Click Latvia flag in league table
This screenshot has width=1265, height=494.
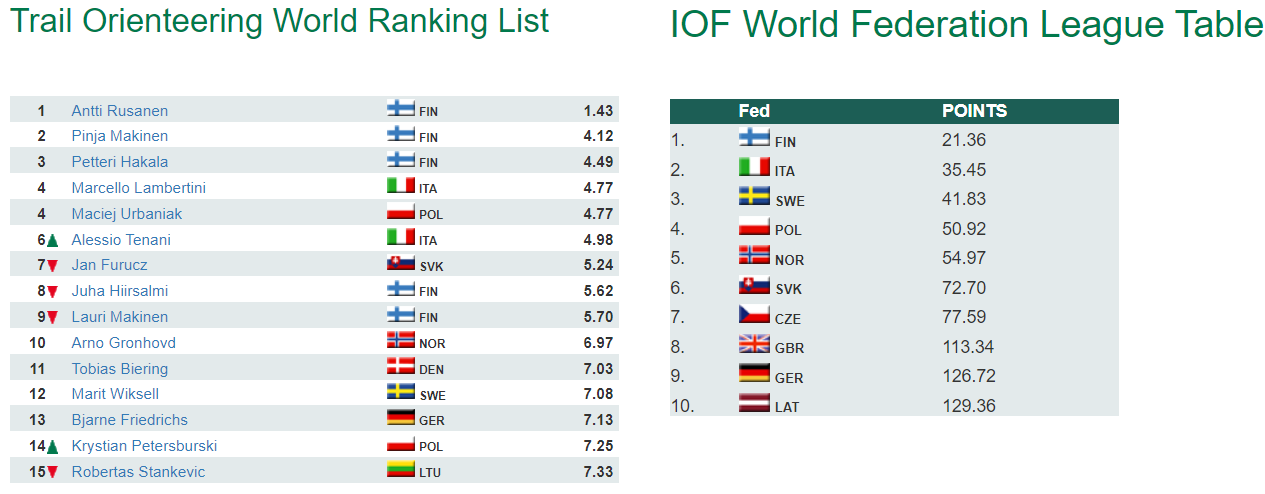[x=753, y=403]
